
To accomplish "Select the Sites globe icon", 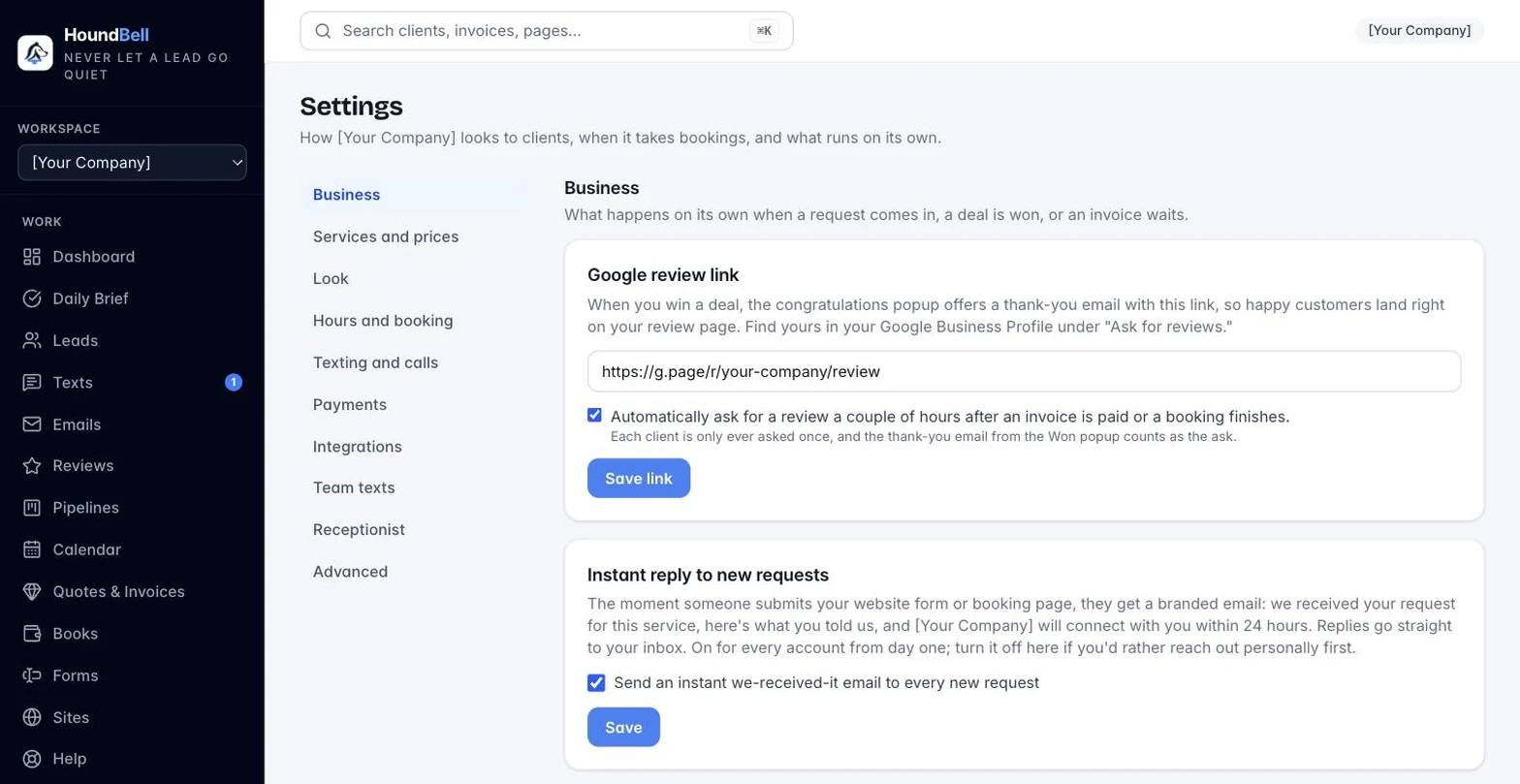I will pyautogui.click(x=32, y=717).
